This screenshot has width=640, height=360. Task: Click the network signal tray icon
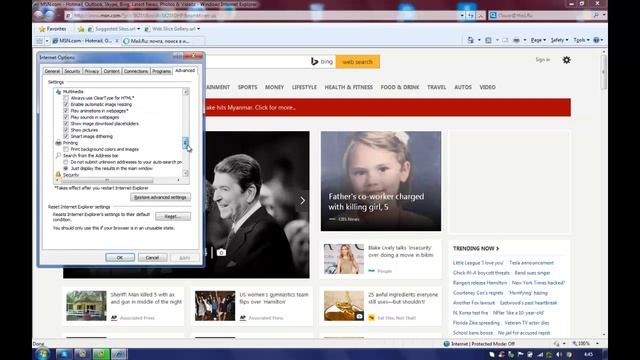(x=540, y=355)
